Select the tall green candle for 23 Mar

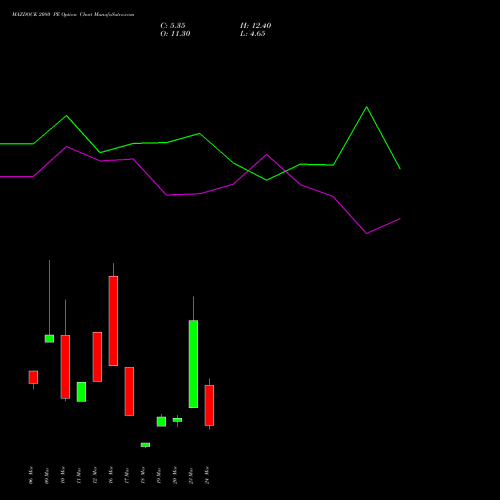pyautogui.click(x=193, y=364)
